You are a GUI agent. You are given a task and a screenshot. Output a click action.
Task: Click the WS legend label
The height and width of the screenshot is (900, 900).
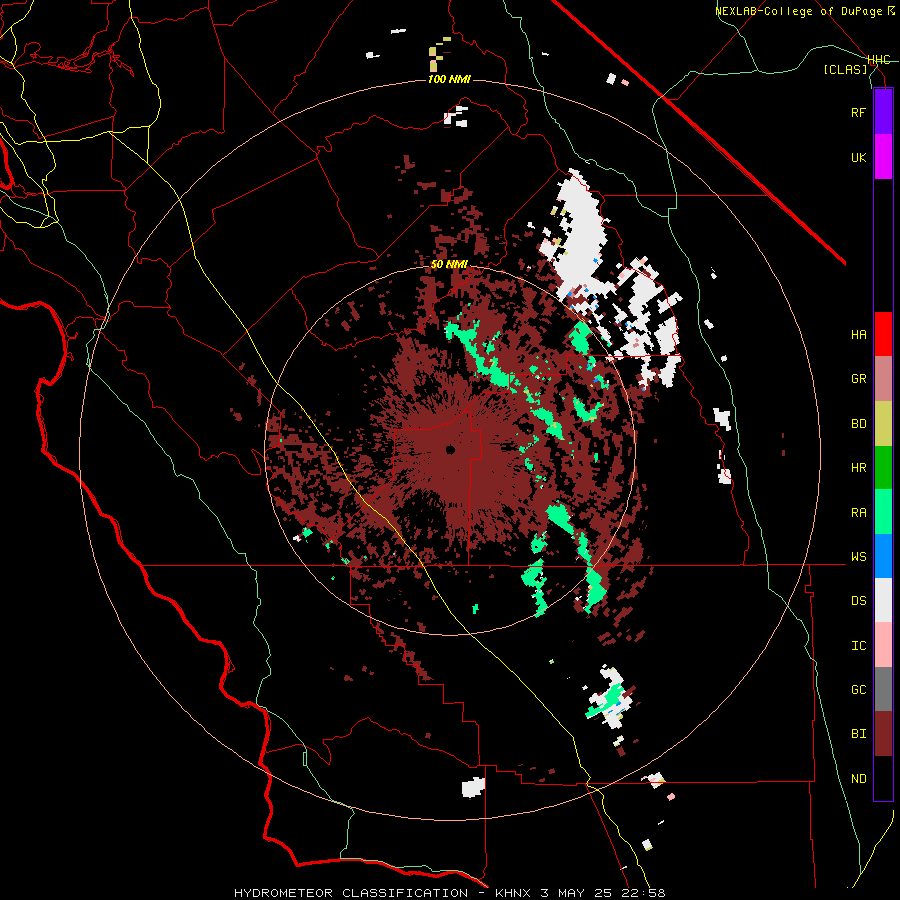(x=858, y=557)
